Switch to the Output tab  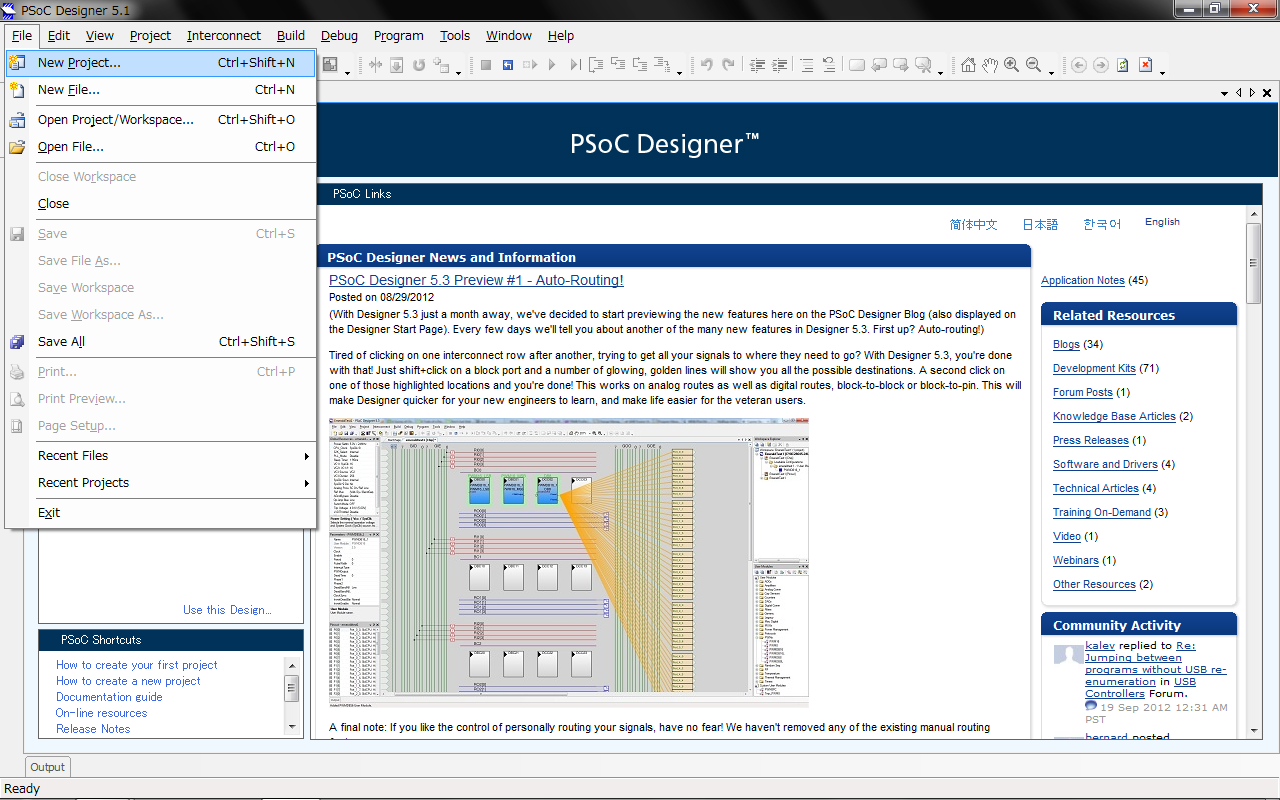tap(47, 767)
